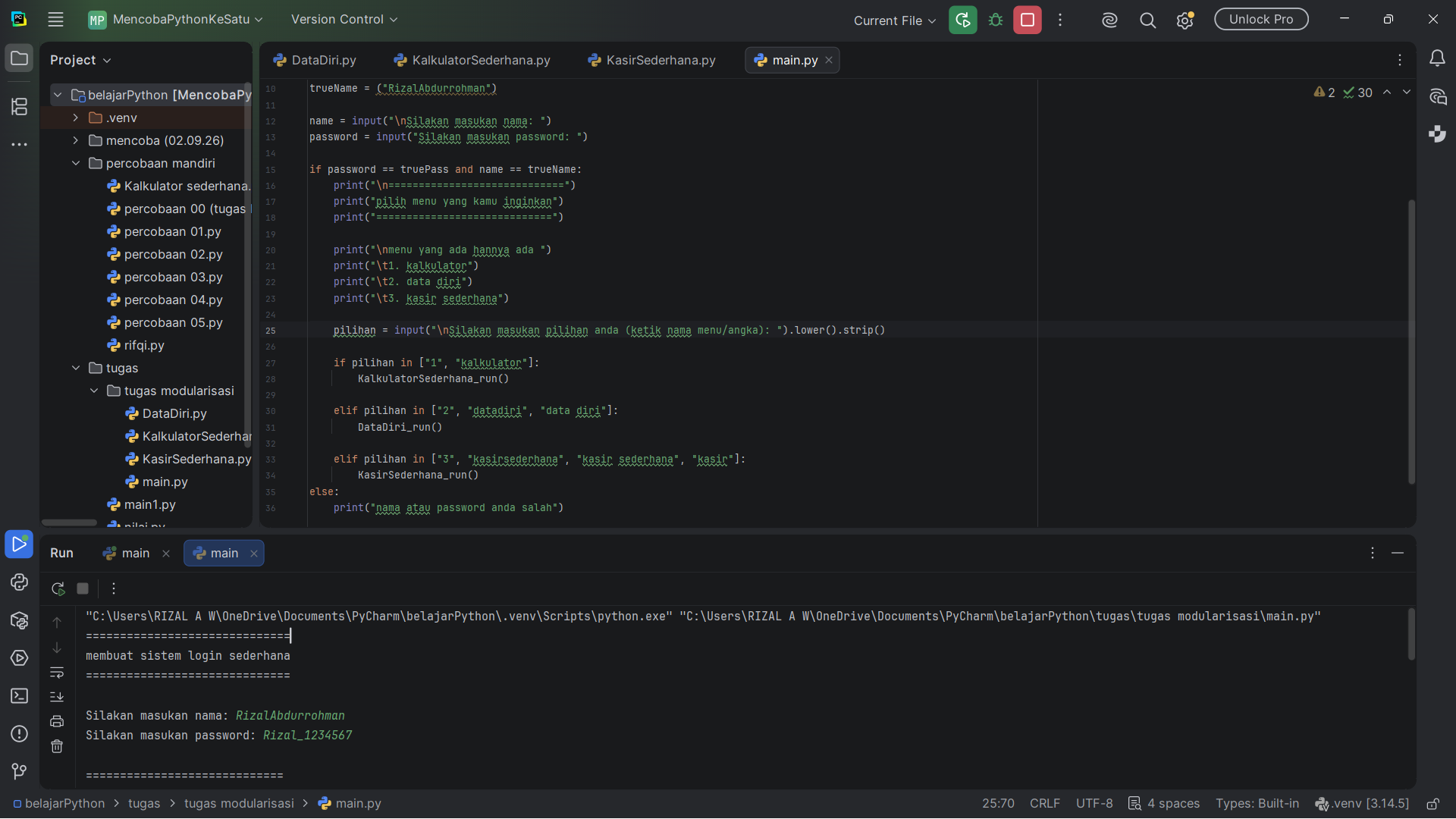
Task: Click the editor vertical scrollbar
Action: [1411, 341]
